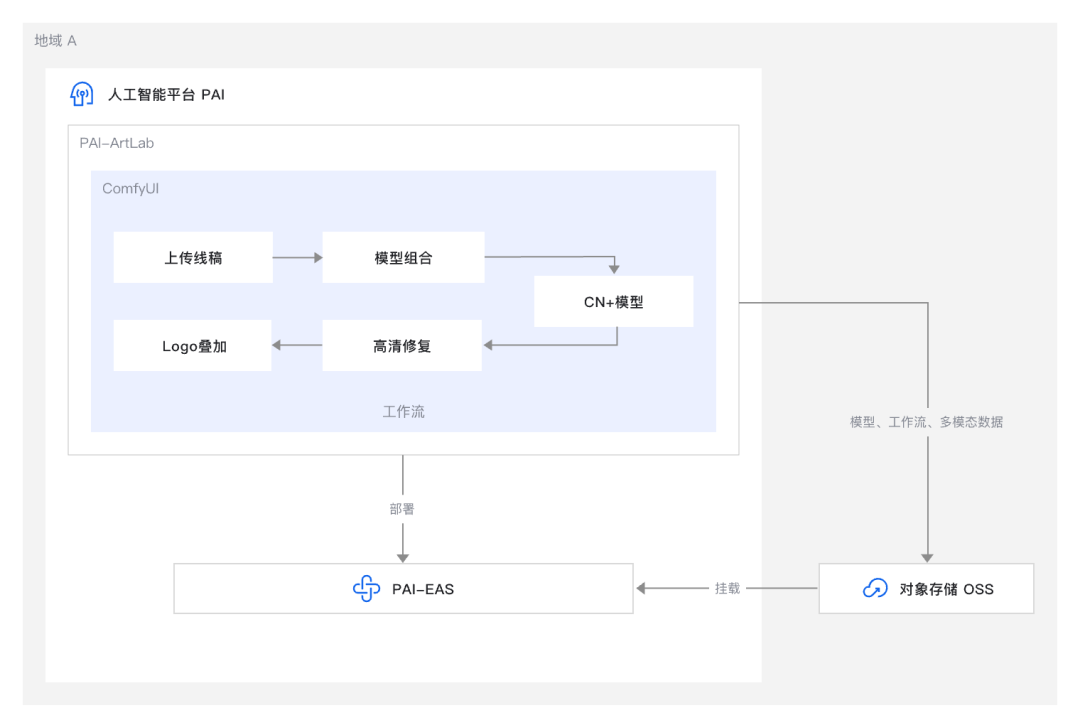Image resolution: width=1080 pixels, height=725 pixels.
Task: Click the PAI platform head icon
Action: [81, 94]
